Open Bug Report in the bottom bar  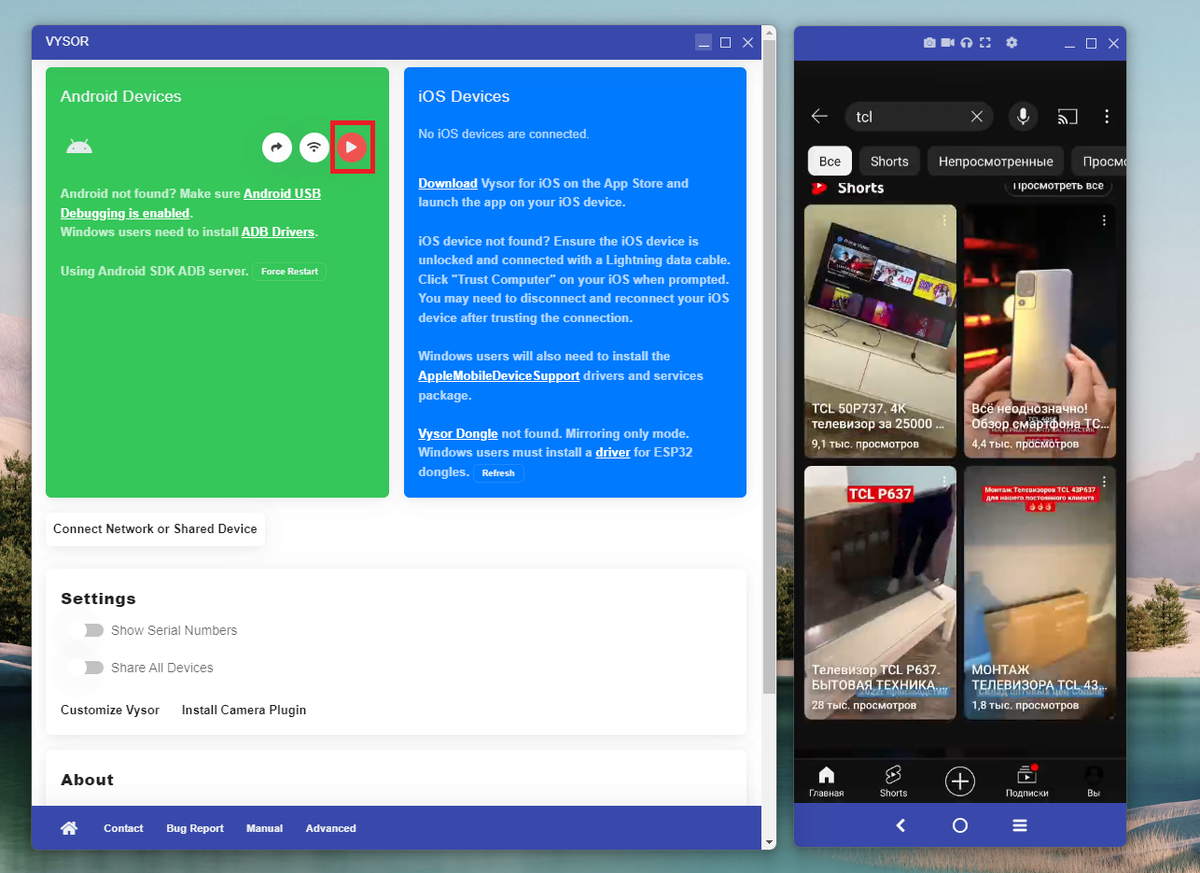click(195, 828)
